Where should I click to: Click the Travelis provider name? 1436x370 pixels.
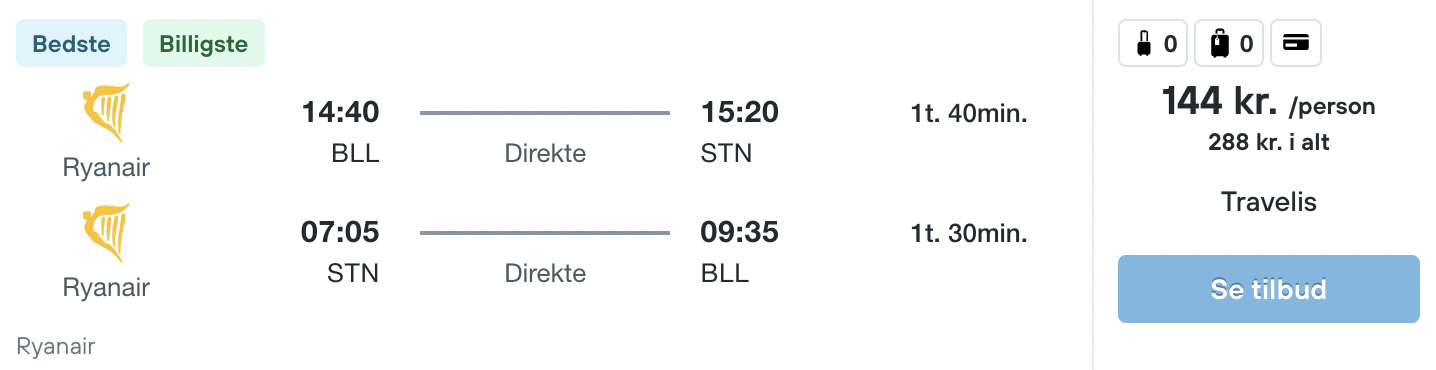[1268, 203]
